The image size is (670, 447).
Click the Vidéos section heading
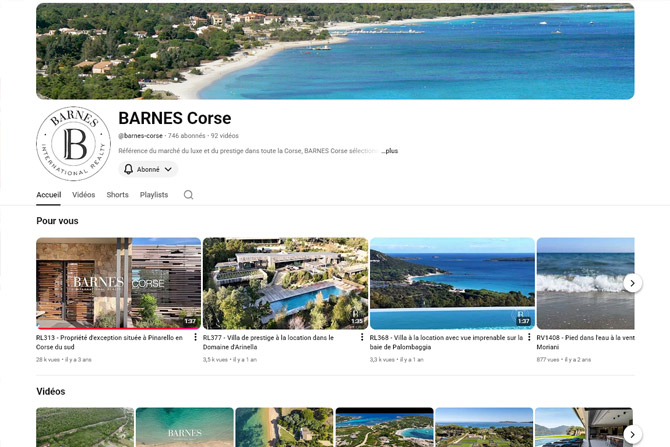pos(51,391)
